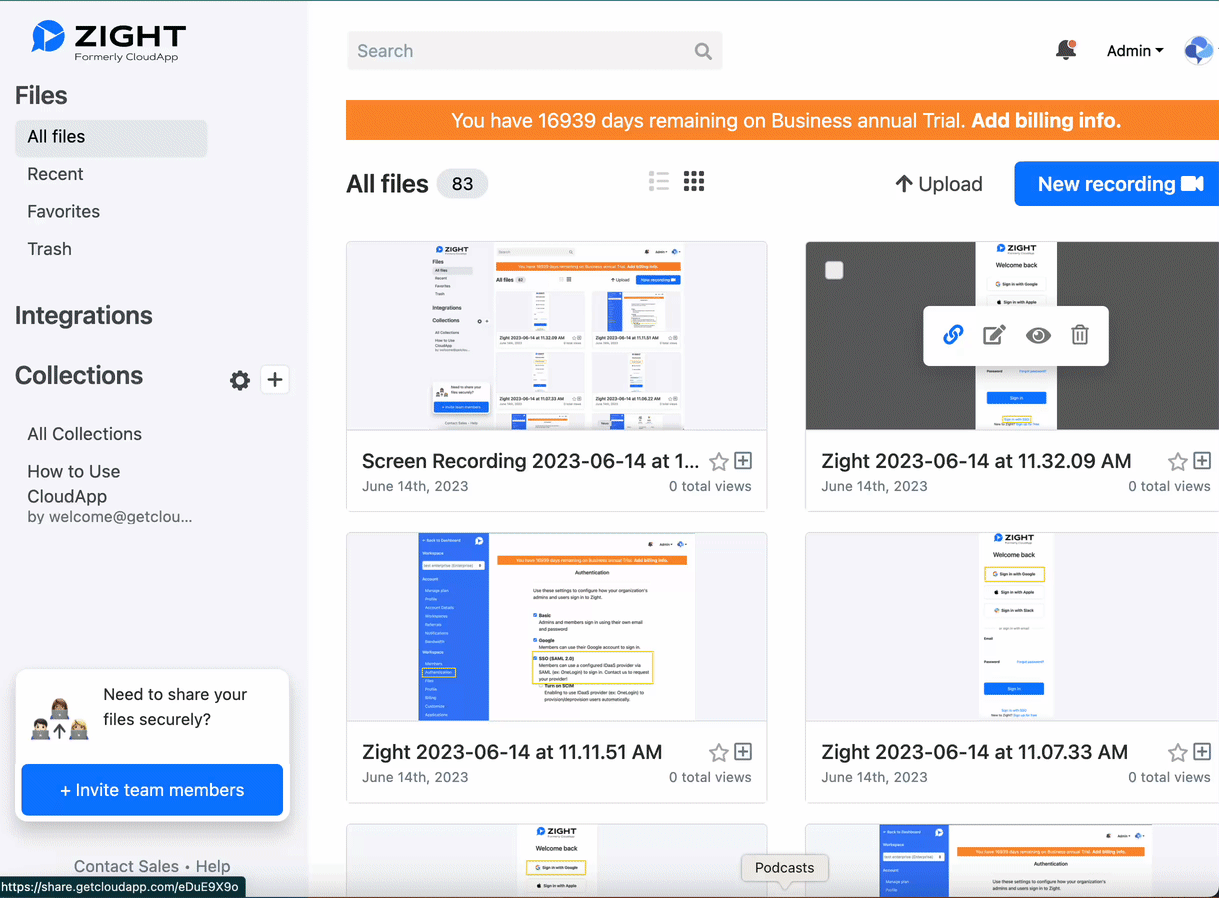Image resolution: width=1219 pixels, height=898 pixels.
Task: Star the Zight 11.32.09 AM file
Action: click(1177, 461)
